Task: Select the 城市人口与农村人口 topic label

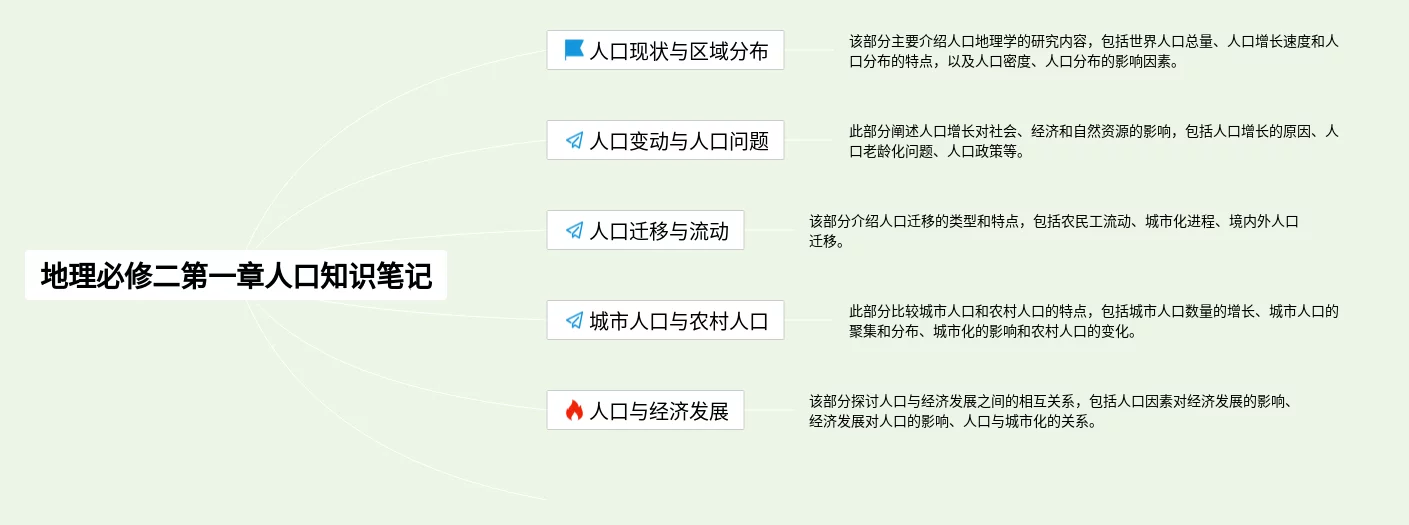Action: coord(679,321)
